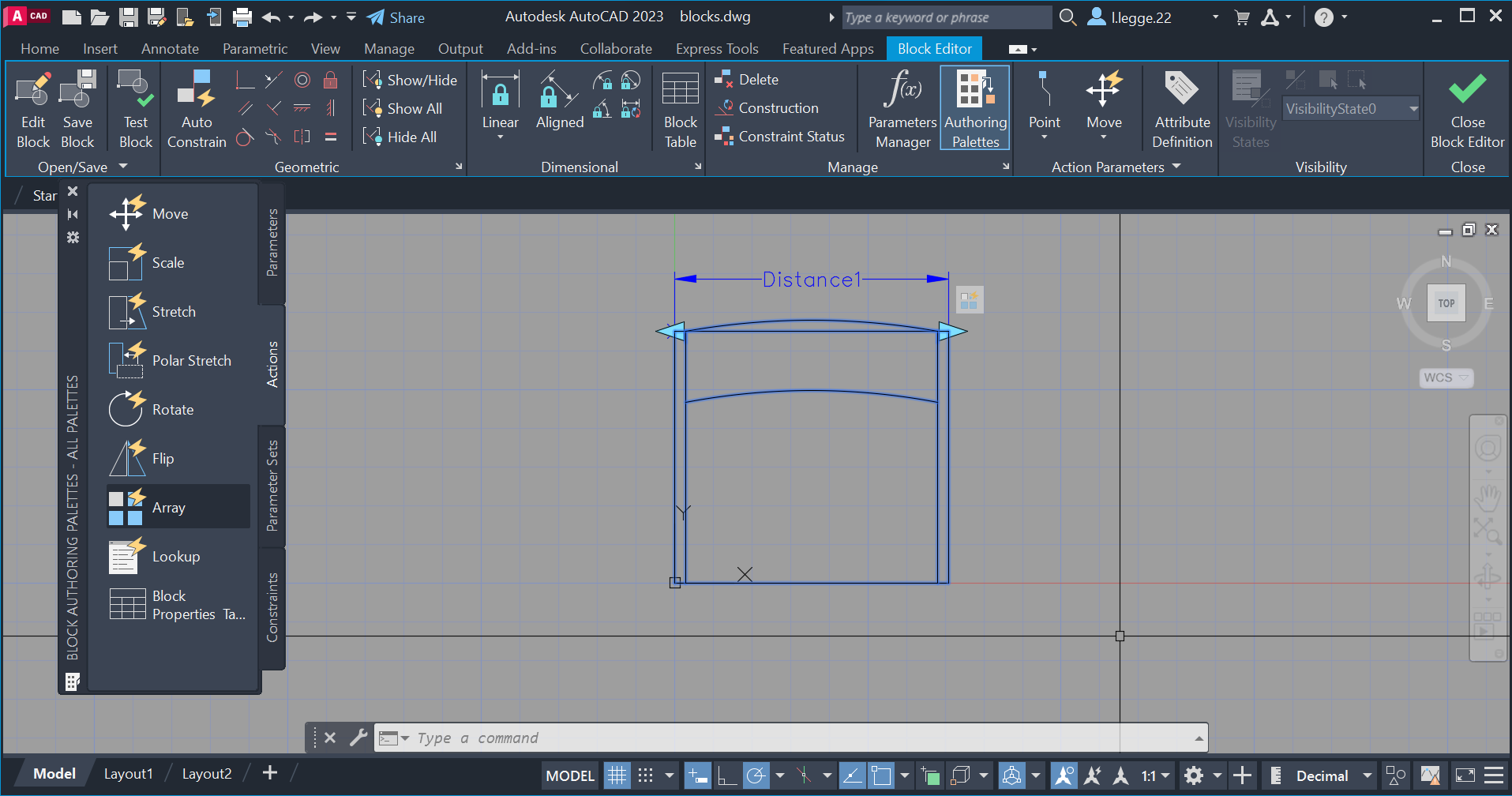Image resolution: width=1512 pixels, height=796 pixels.
Task: Open the Parametric ribbon tab
Action: (255, 49)
